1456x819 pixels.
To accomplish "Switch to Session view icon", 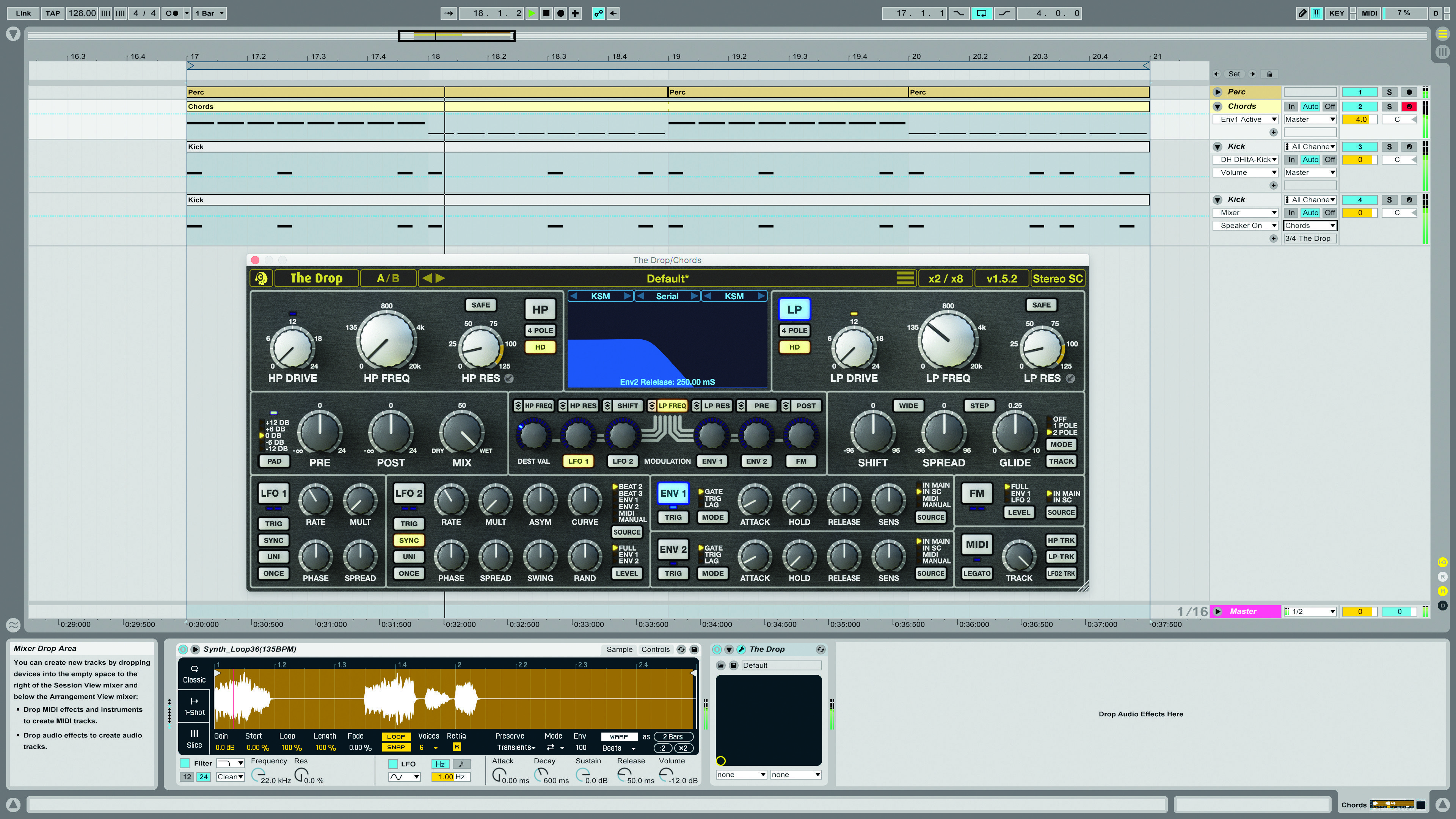I will coord(1442,52).
